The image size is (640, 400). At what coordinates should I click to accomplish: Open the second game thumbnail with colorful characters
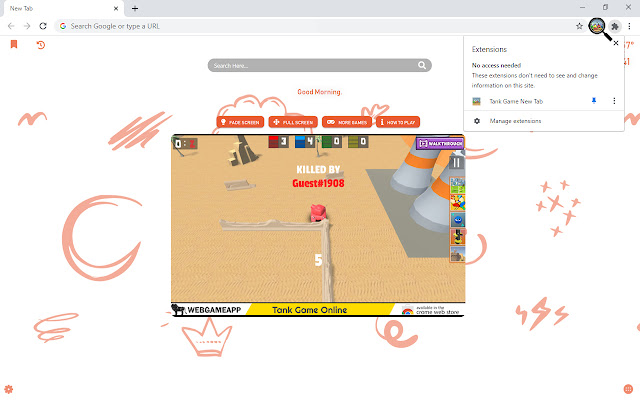click(458, 202)
